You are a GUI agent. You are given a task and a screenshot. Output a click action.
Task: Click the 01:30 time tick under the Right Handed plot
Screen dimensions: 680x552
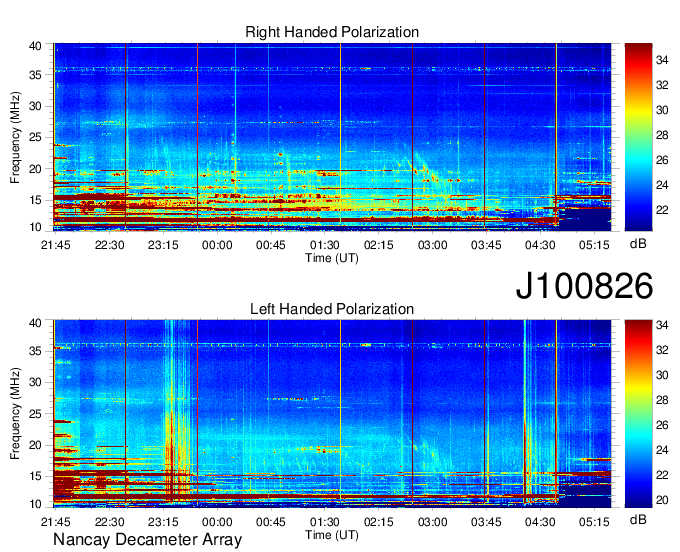(x=324, y=245)
